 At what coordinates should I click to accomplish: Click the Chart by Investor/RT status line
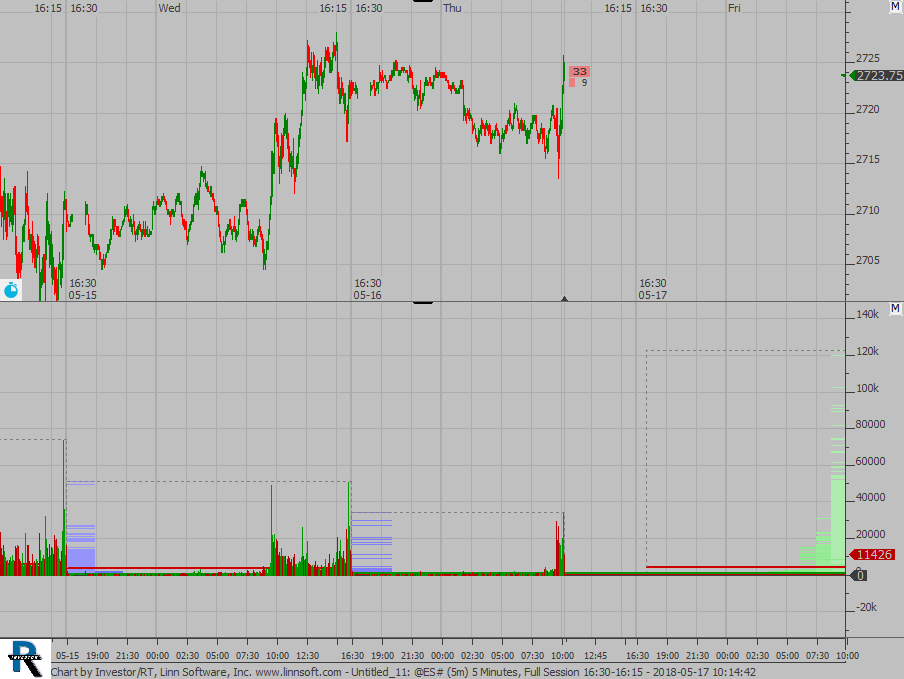403,672
